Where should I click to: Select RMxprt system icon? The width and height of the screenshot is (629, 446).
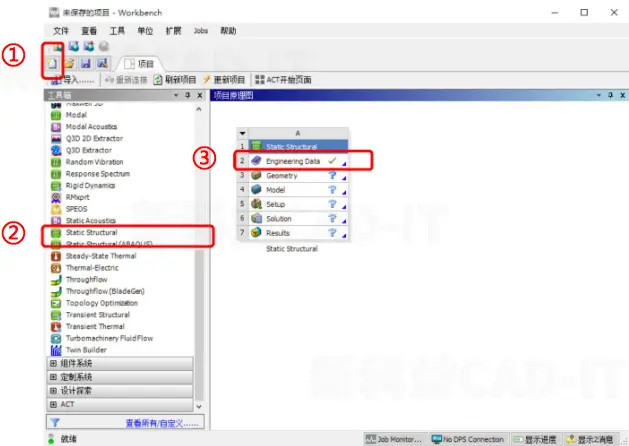56,197
